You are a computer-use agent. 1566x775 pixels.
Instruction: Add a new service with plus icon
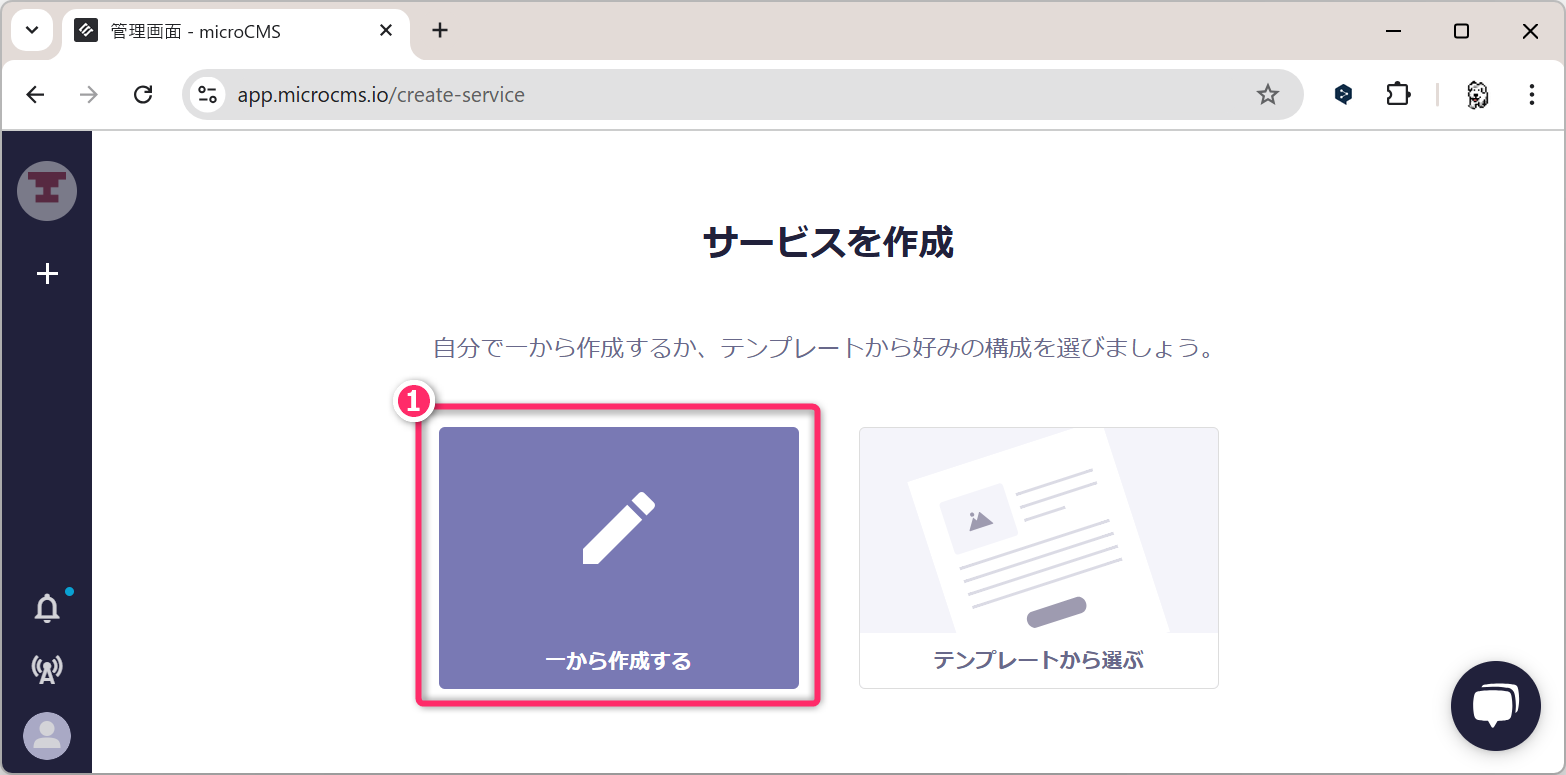click(47, 274)
